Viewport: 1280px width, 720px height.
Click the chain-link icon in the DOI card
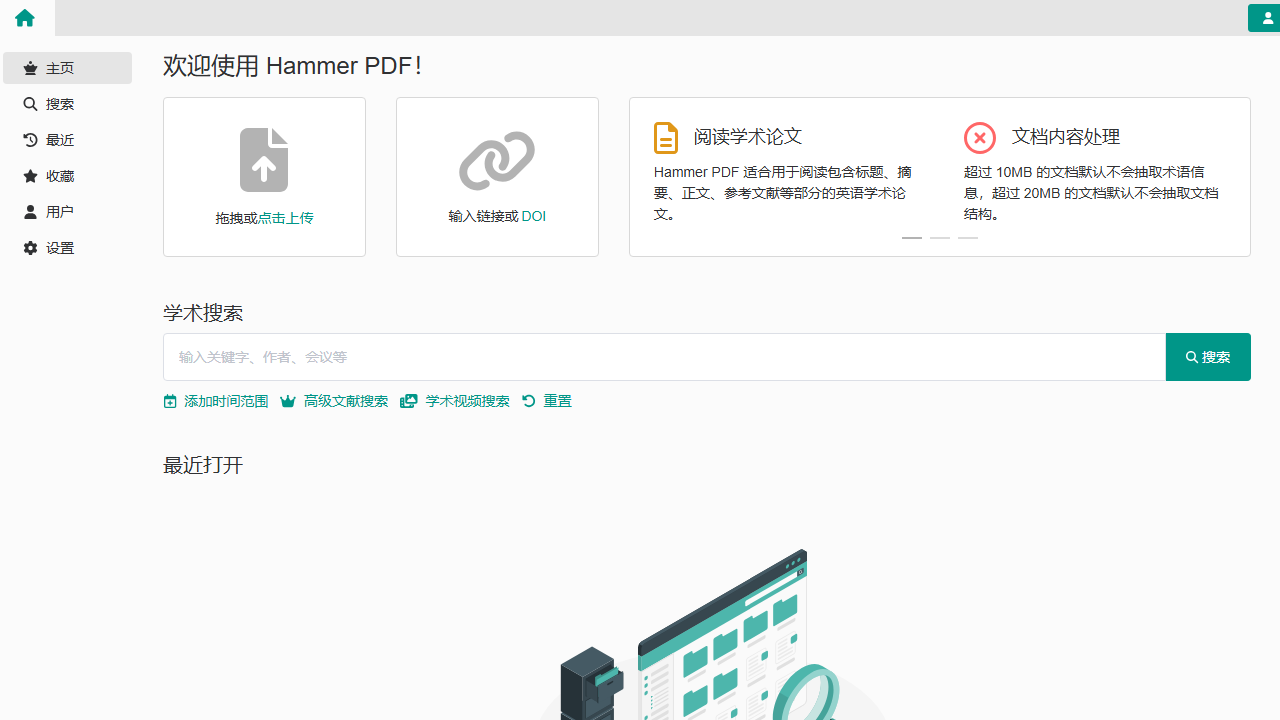click(x=496, y=159)
